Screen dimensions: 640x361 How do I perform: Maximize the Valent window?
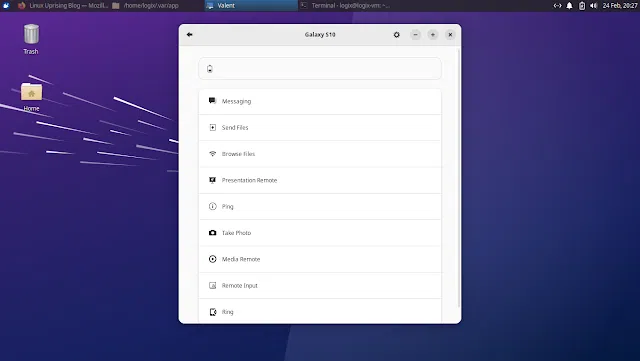pos(433,35)
